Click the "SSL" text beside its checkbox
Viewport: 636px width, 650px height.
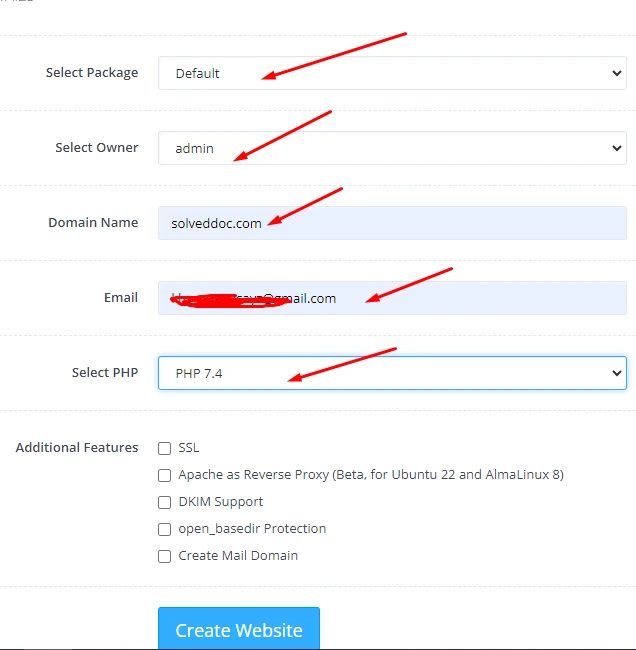click(189, 448)
